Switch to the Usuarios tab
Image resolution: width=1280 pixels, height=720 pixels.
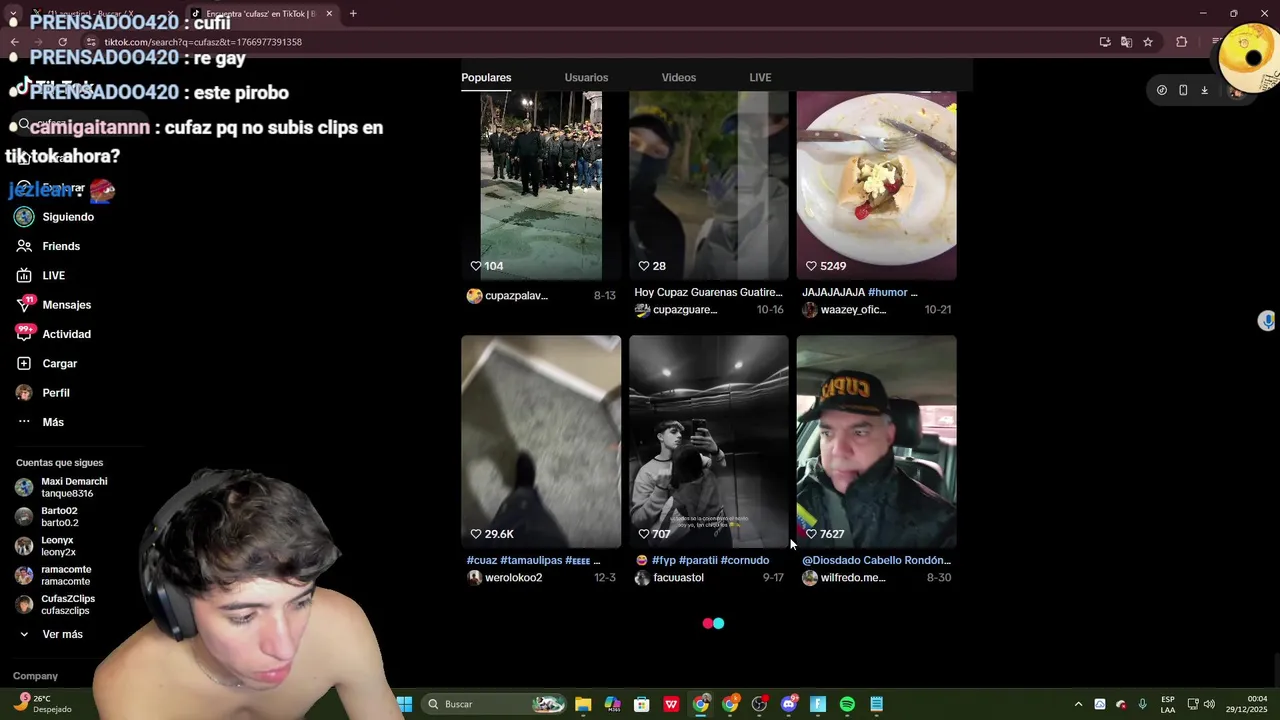coord(586,77)
